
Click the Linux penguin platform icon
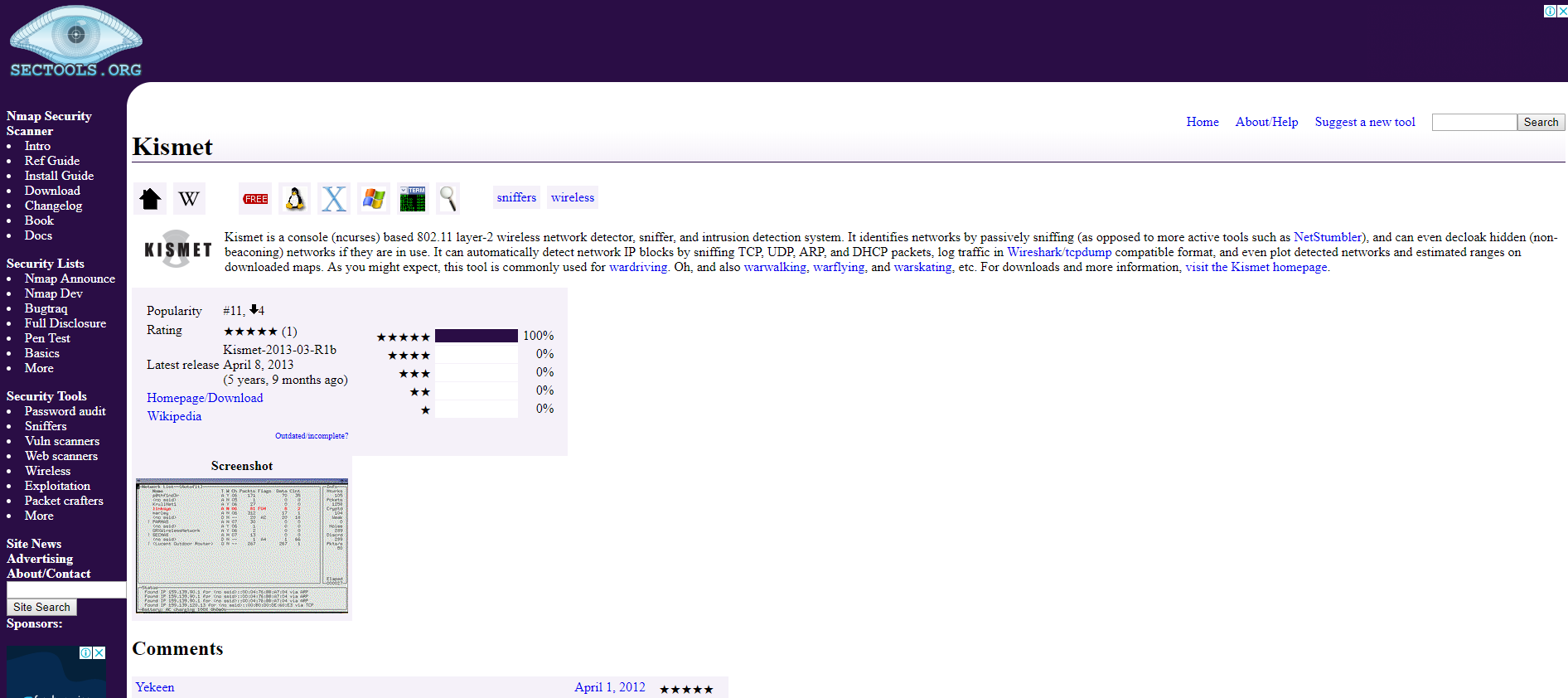coord(295,199)
